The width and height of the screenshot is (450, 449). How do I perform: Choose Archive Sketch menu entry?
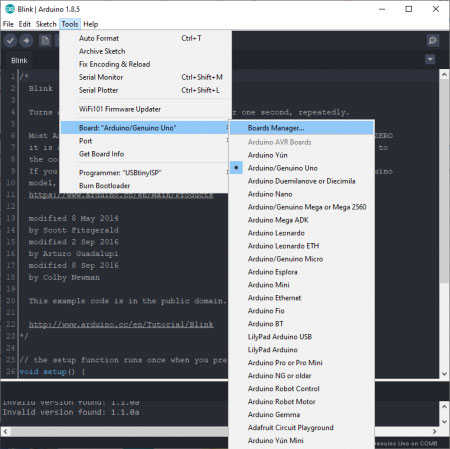click(x=145, y=51)
